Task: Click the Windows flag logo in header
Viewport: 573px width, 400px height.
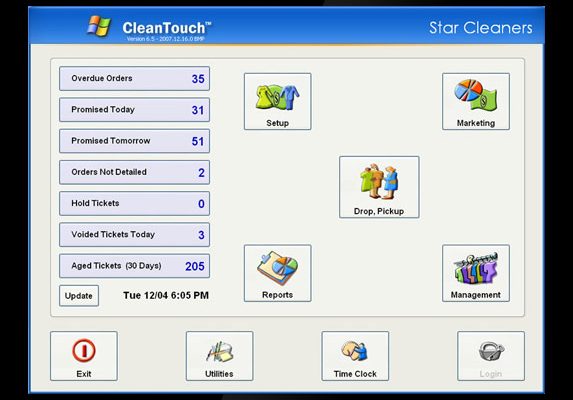Action: [99, 26]
